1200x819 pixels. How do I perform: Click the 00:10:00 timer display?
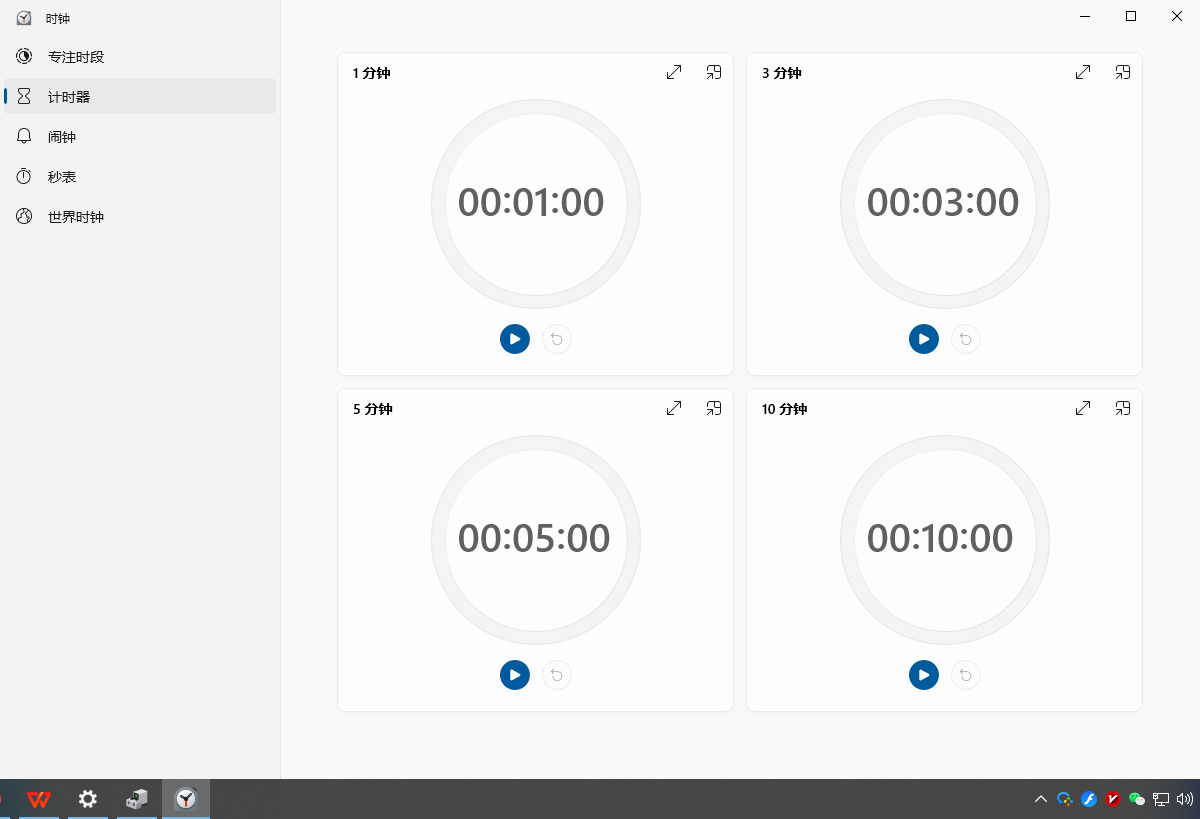coord(940,539)
